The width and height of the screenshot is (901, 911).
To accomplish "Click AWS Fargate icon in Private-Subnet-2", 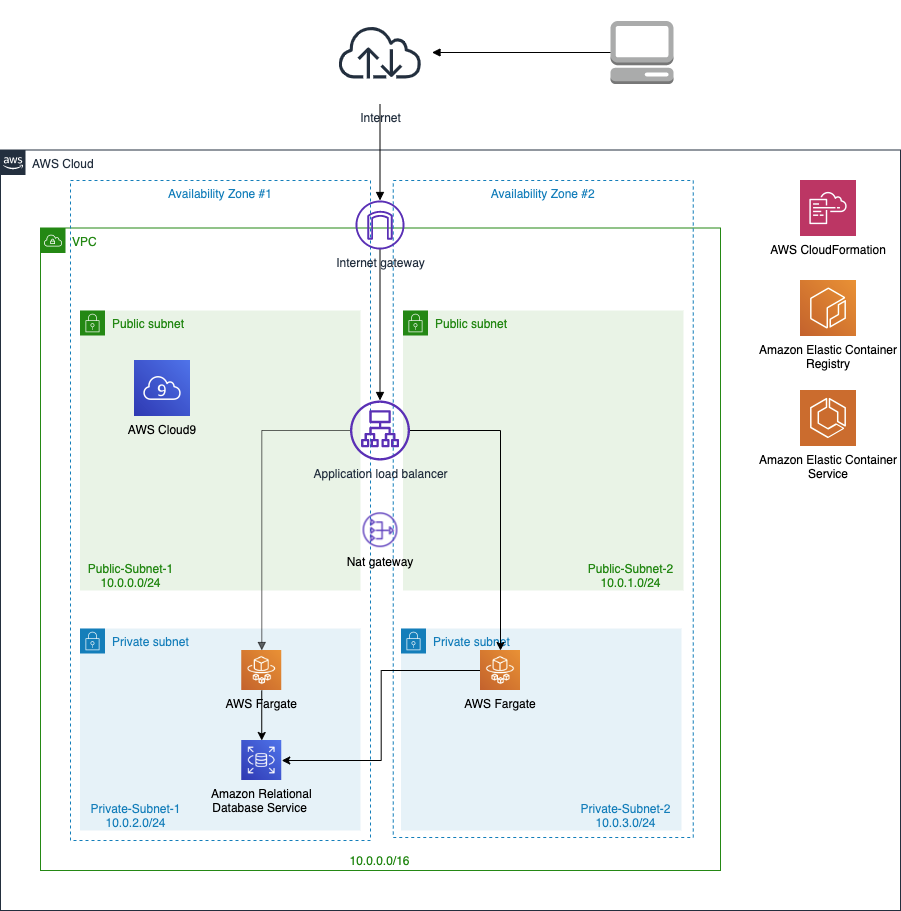I will (x=500, y=670).
